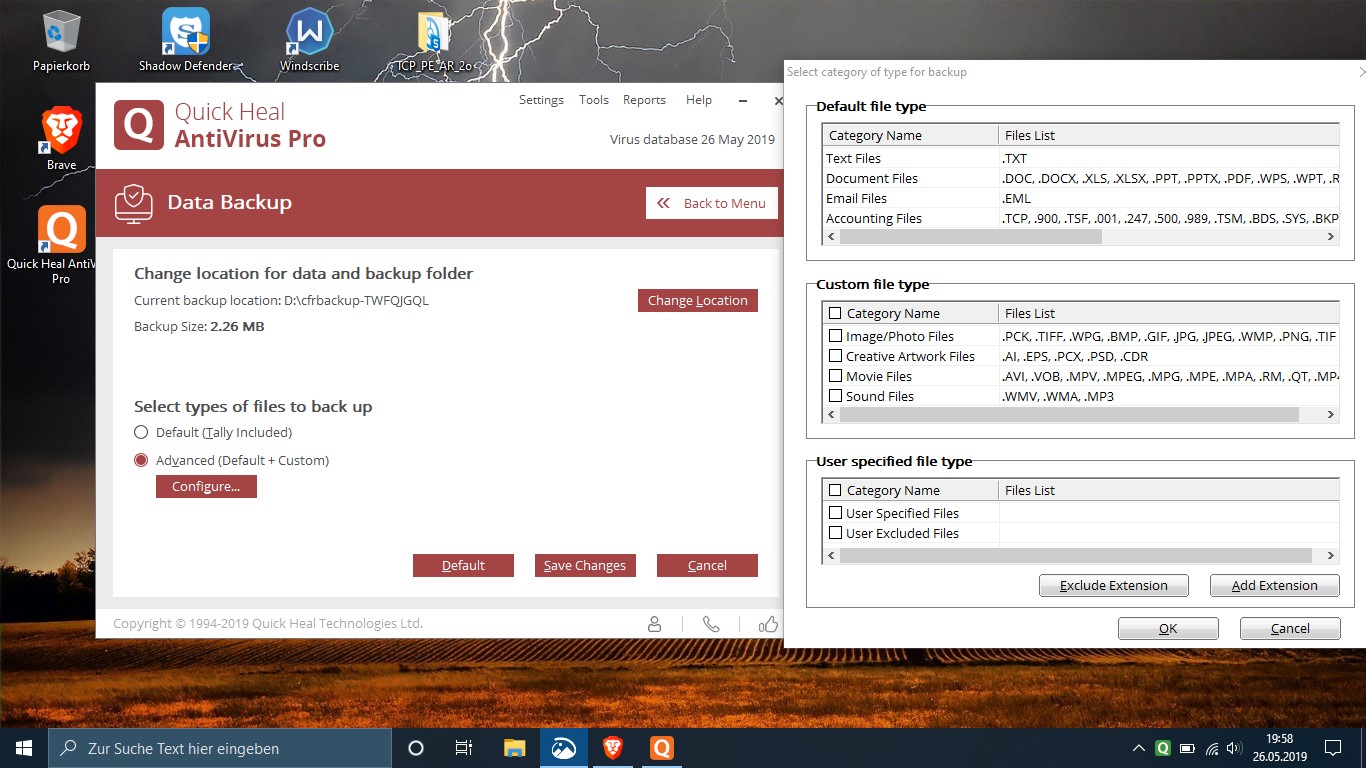Viewport: 1366px width, 768px height.
Task: Open the Configure... button for advanced backup
Action: click(206, 486)
